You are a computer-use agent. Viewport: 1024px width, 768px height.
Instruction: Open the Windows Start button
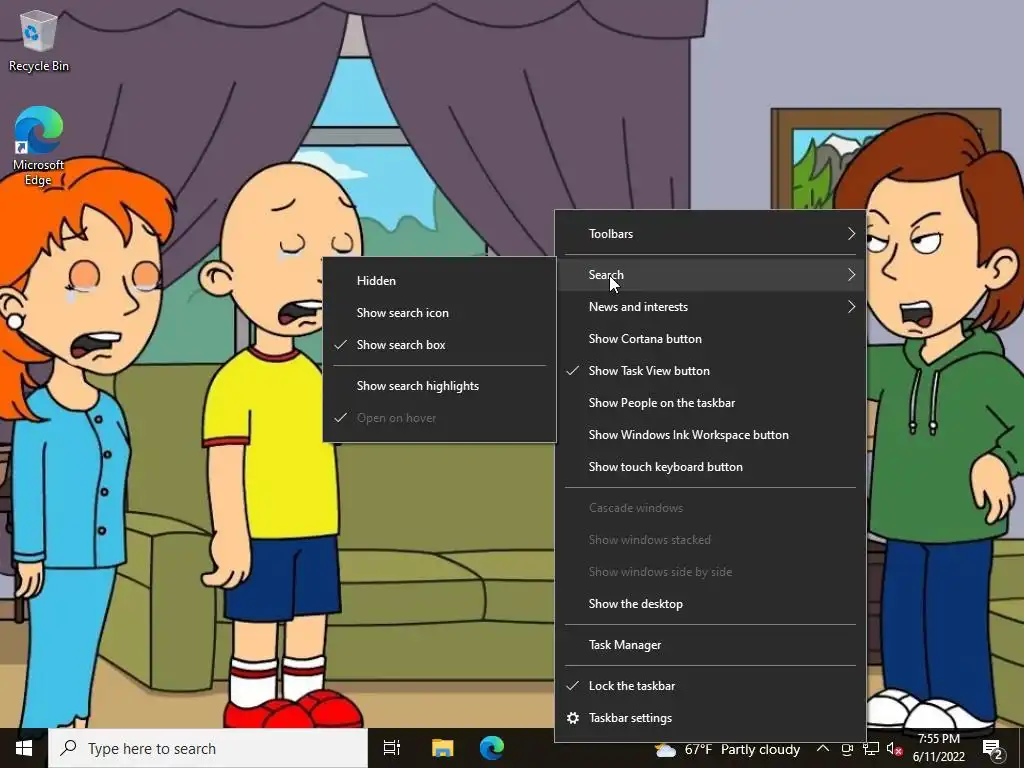click(x=24, y=748)
